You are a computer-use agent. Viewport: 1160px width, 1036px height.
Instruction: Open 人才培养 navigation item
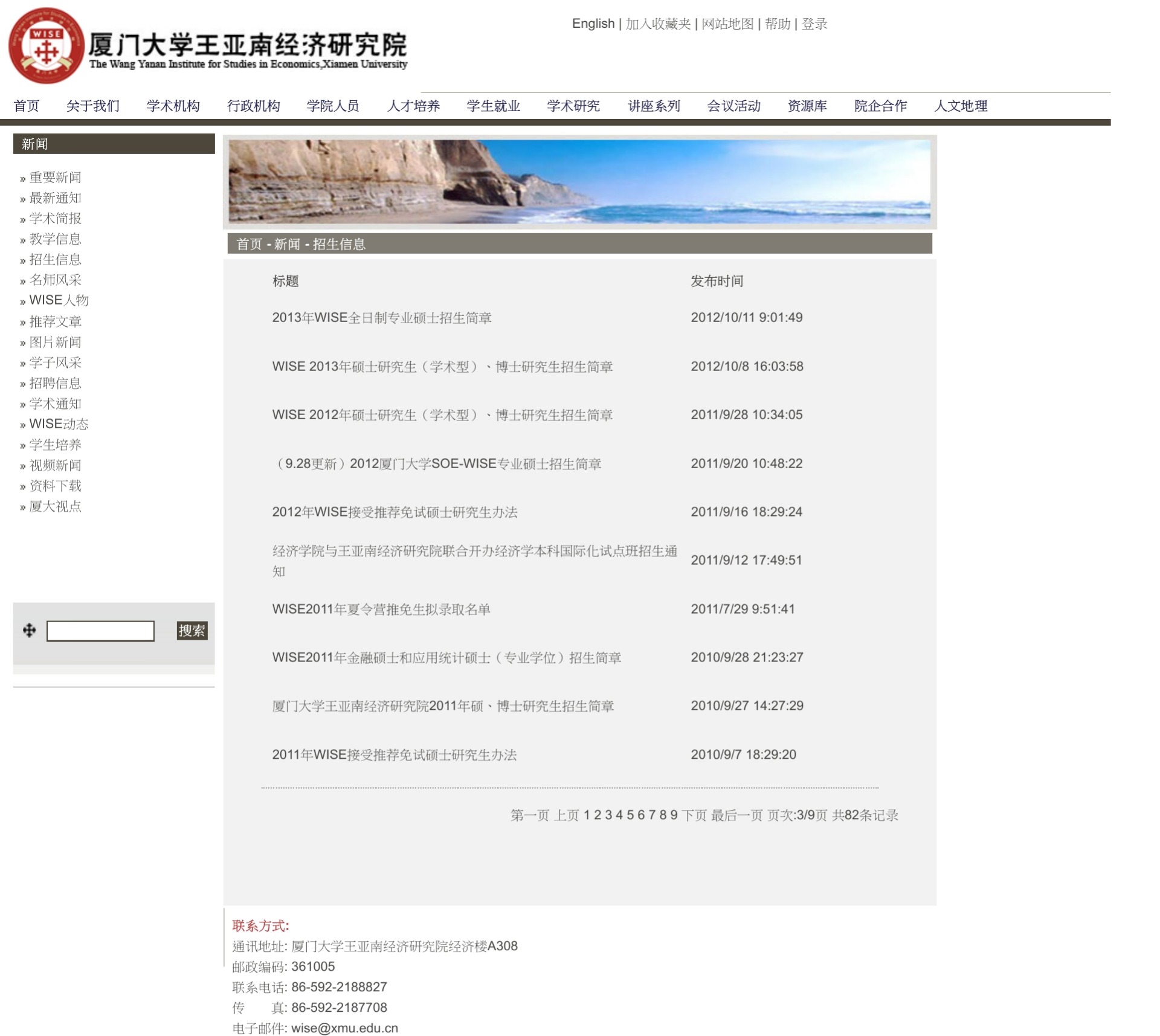[414, 106]
